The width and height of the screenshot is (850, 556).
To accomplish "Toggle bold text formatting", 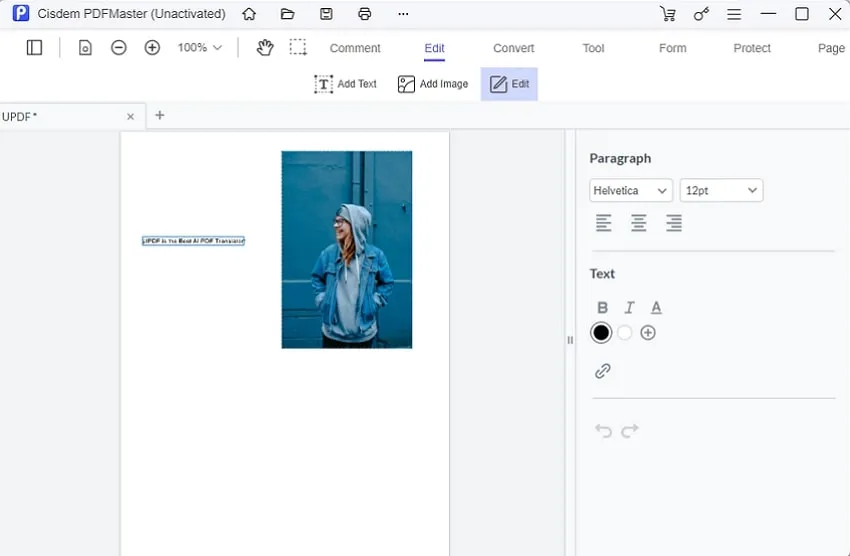I will 602,308.
